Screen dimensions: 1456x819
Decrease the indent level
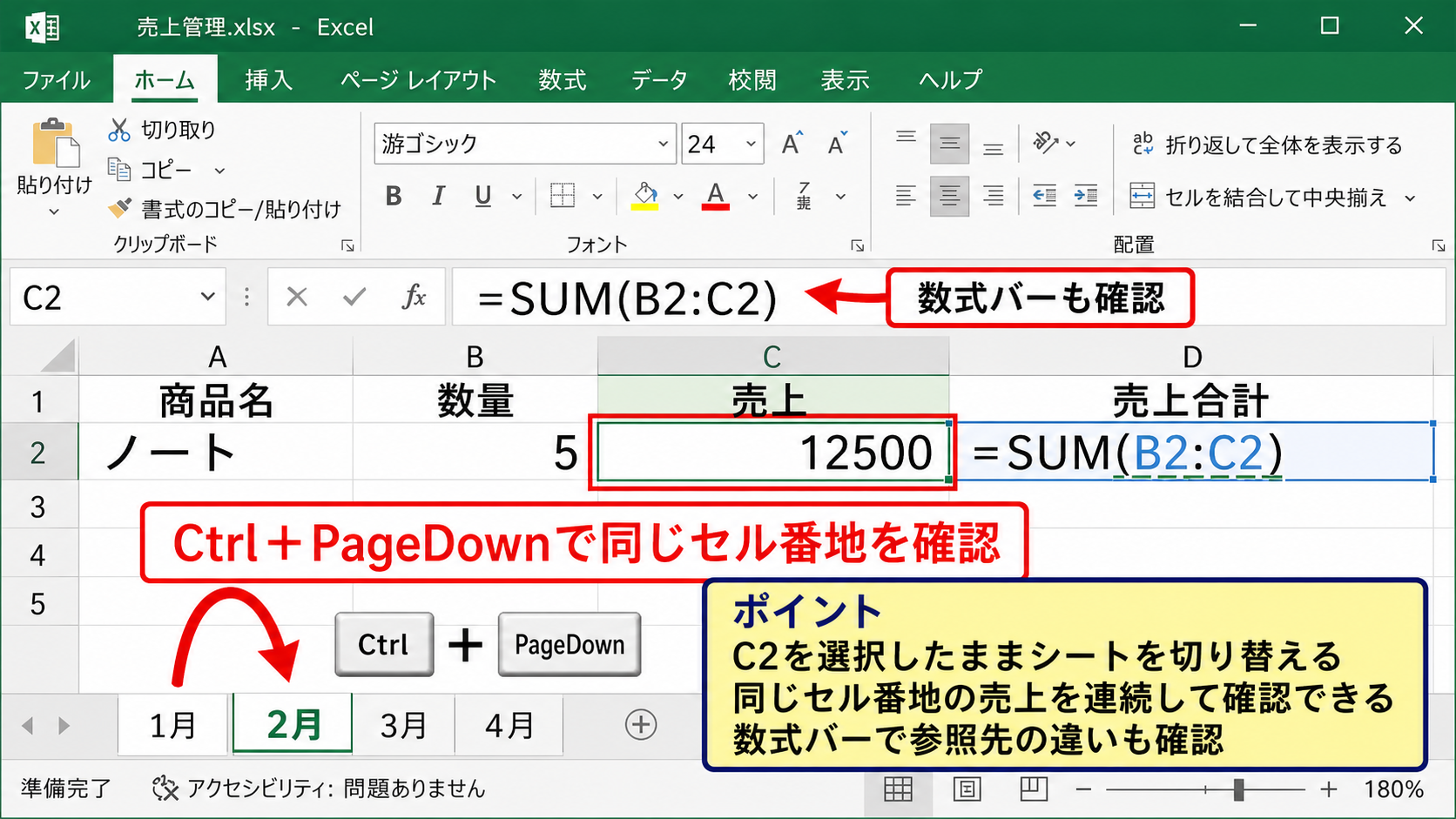click(1044, 196)
